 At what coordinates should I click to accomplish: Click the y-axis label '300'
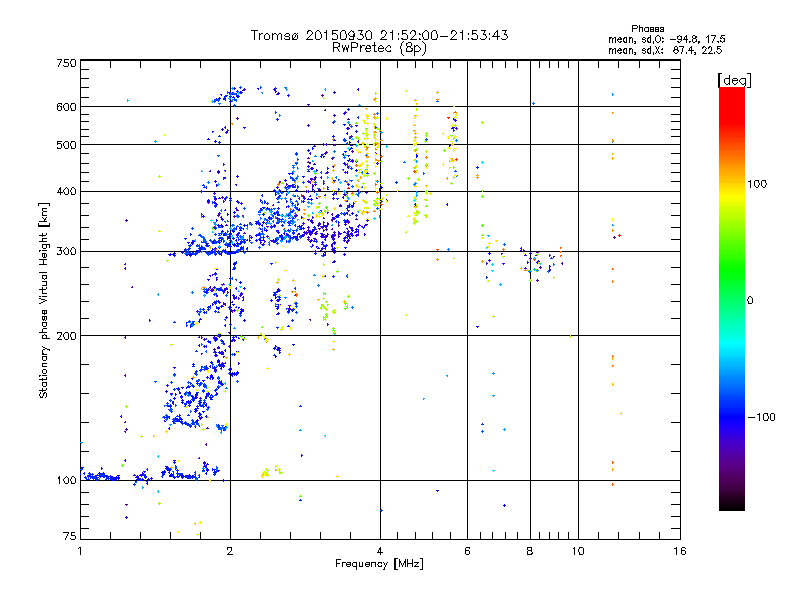tap(66, 252)
